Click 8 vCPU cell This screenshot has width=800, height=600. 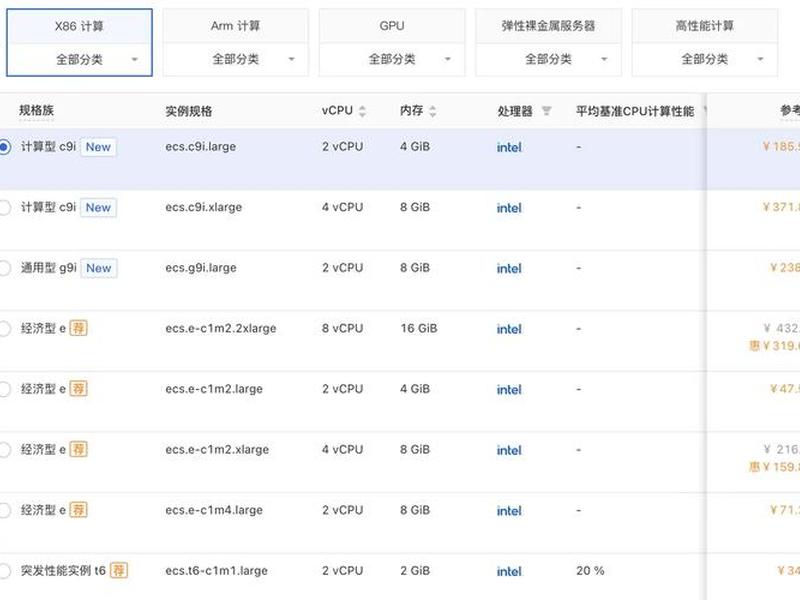[x=342, y=329]
